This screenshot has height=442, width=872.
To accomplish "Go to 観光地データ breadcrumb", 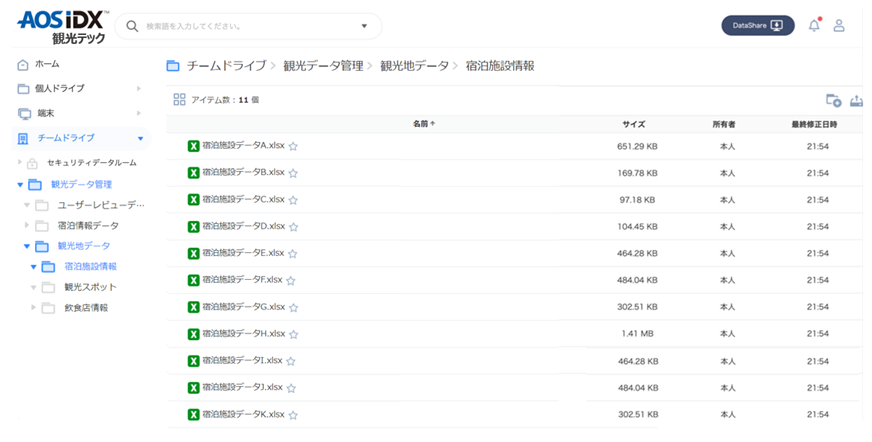I will click(414, 66).
